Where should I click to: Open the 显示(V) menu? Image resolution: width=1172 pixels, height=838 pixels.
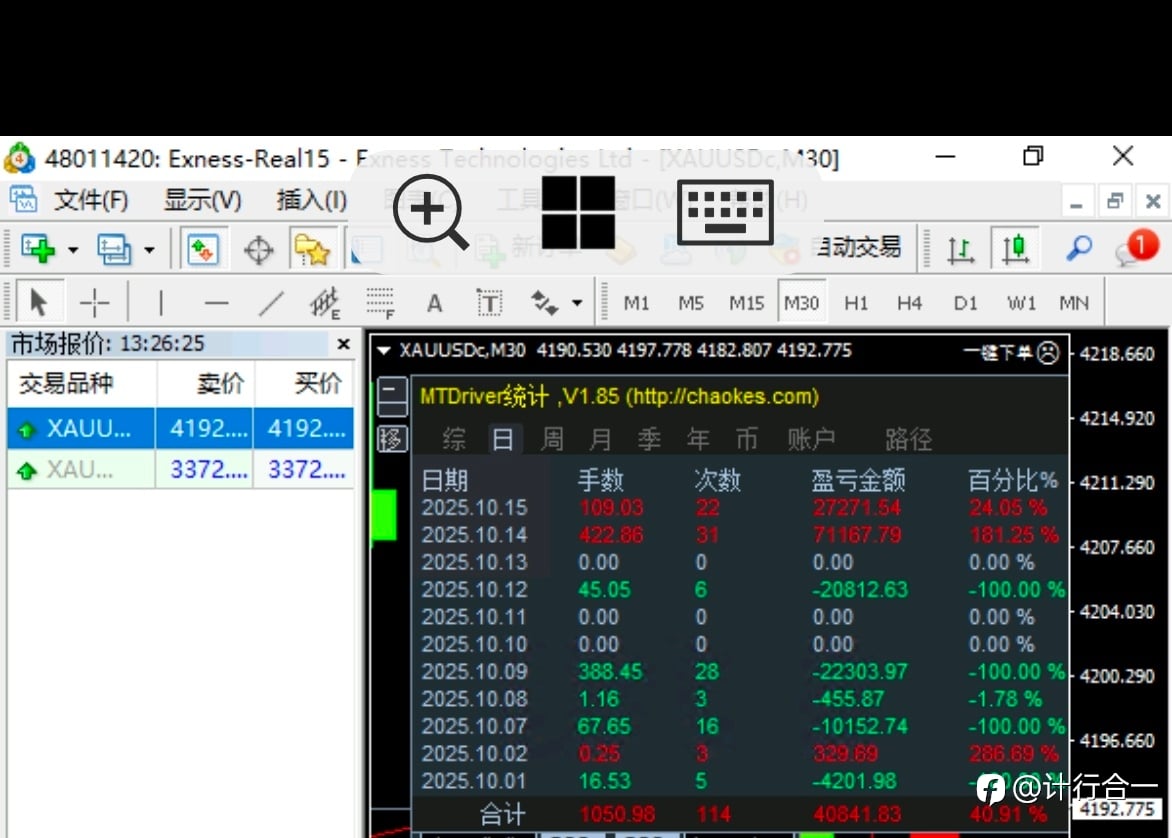tap(203, 200)
